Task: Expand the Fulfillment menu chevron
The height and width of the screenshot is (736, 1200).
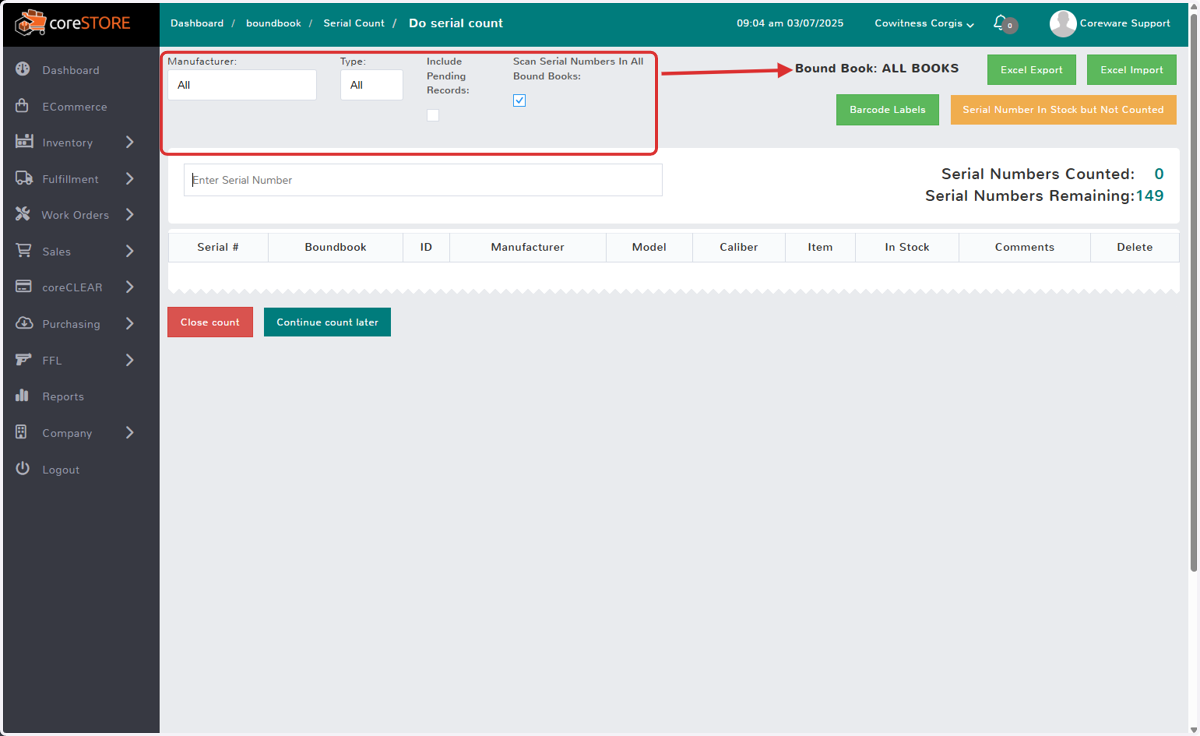Action: point(130,179)
